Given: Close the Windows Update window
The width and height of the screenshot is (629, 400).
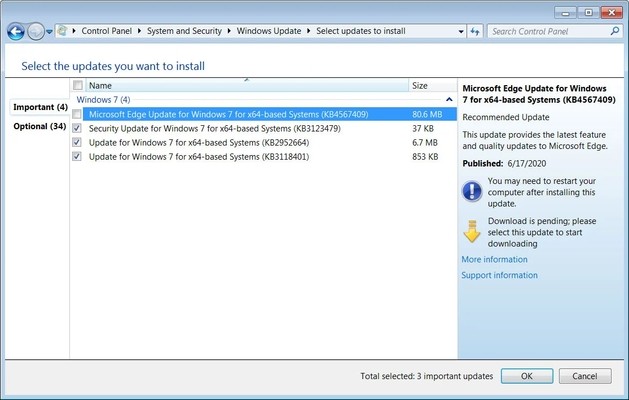Looking at the screenshot, I should pyautogui.click(x=612, y=13).
